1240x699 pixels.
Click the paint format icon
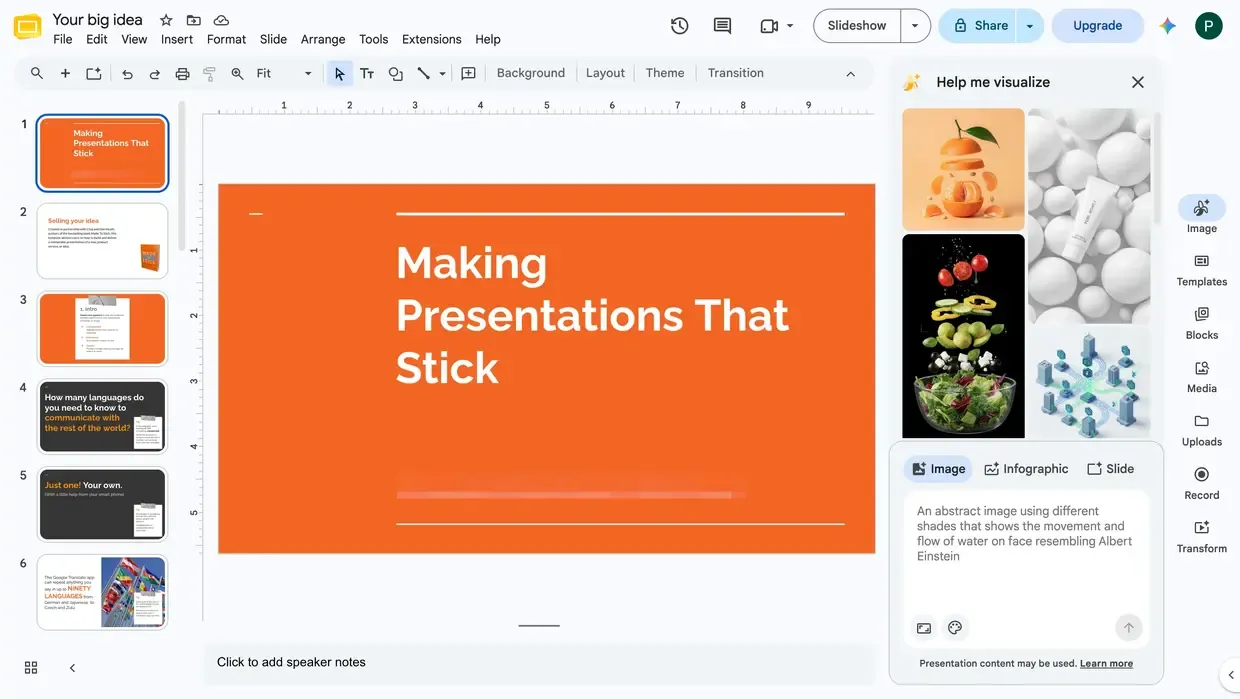pyautogui.click(x=209, y=73)
